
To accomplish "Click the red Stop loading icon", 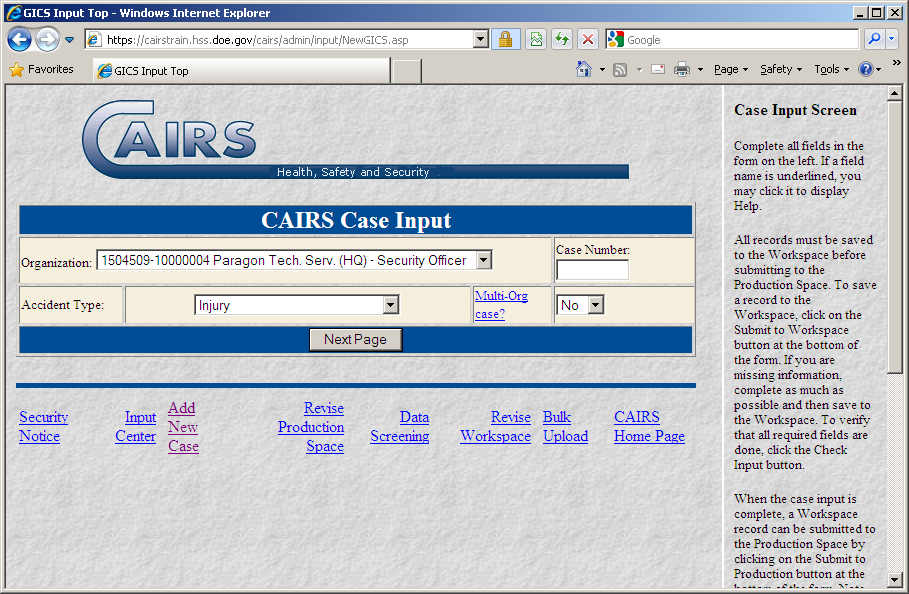I will (x=587, y=40).
